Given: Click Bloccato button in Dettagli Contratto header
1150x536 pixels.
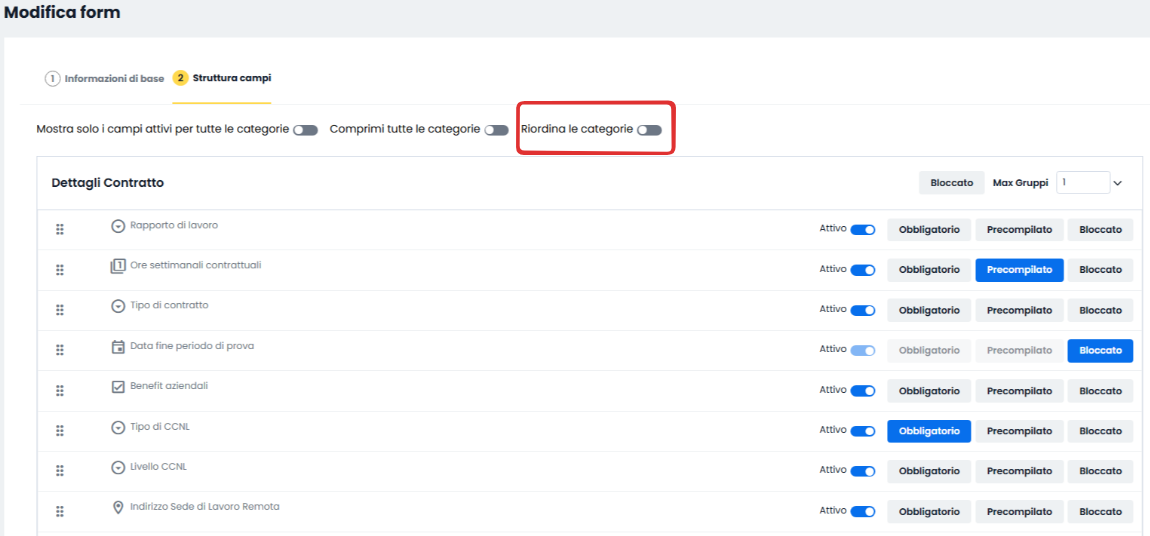Looking at the screenshot, I should pyautogui.click(x=951, y=183).
